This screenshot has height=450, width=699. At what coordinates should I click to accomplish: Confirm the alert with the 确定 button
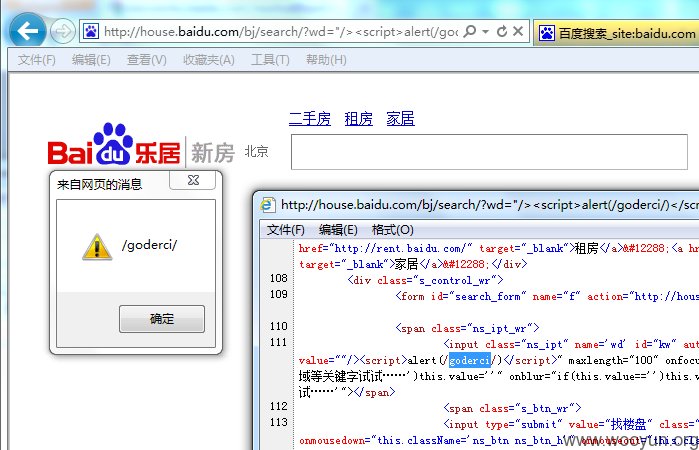tap(162, 319)
